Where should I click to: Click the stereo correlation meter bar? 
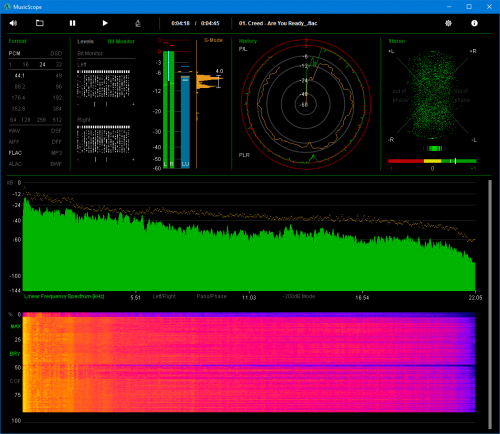tap(432, 161)
